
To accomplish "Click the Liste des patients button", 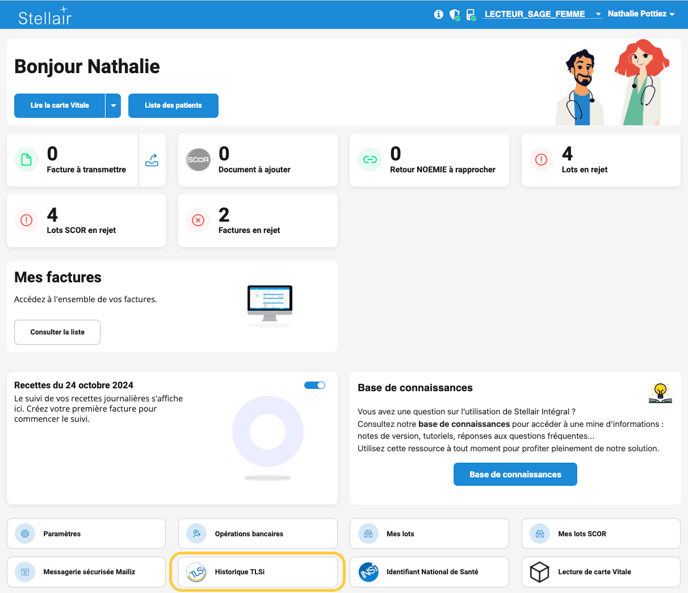I will [173, 105].
